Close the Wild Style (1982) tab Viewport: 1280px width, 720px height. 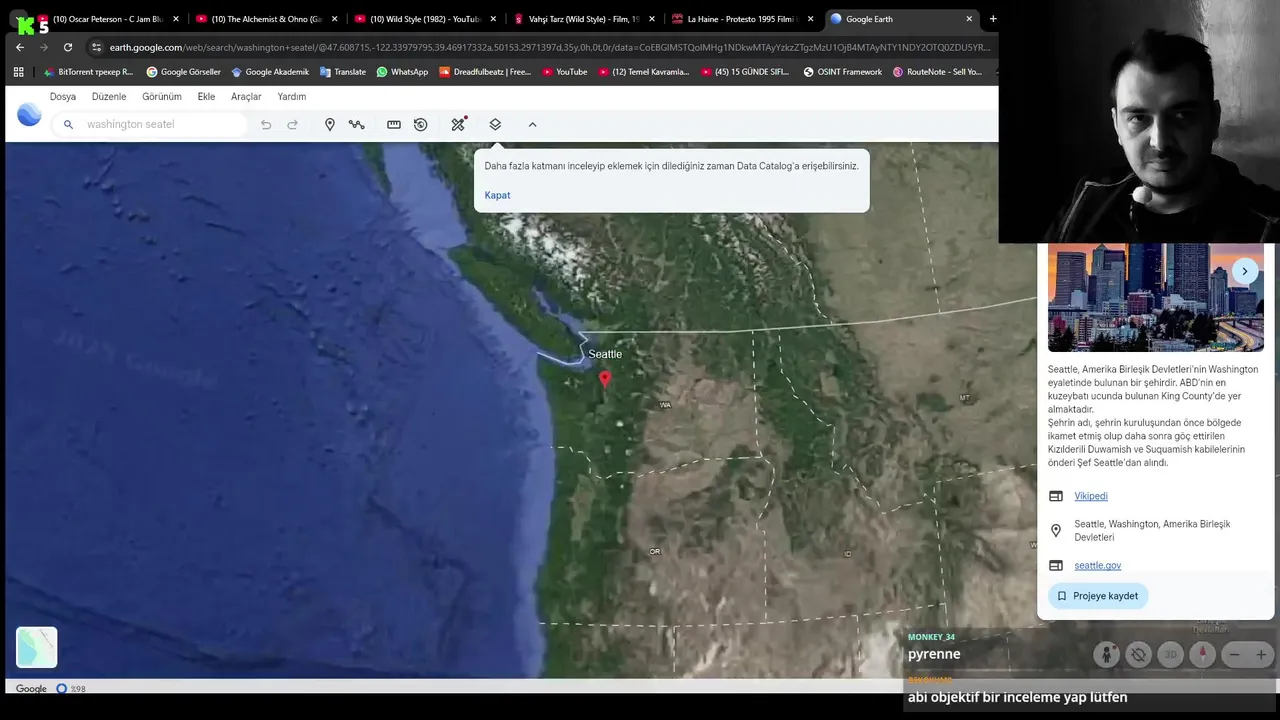[x=493, y=19]
